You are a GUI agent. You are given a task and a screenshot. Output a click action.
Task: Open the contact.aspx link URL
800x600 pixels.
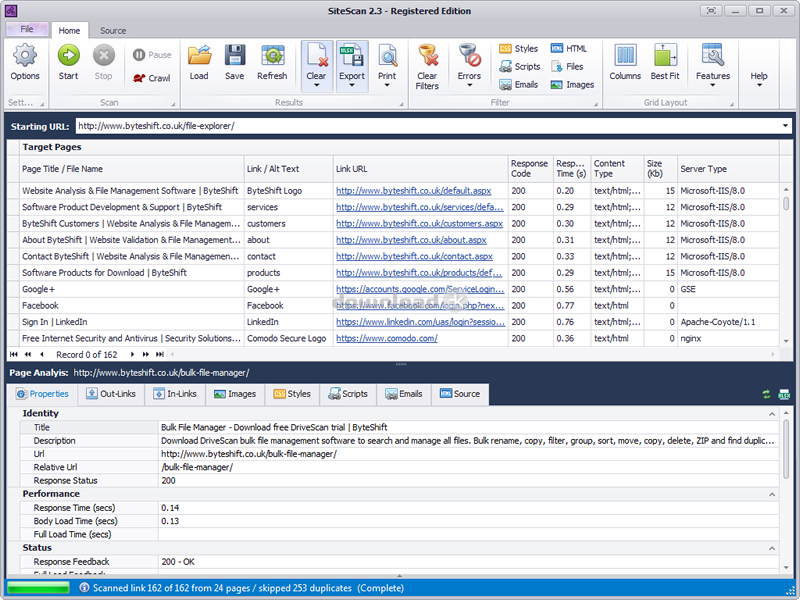tap(414, 256)
